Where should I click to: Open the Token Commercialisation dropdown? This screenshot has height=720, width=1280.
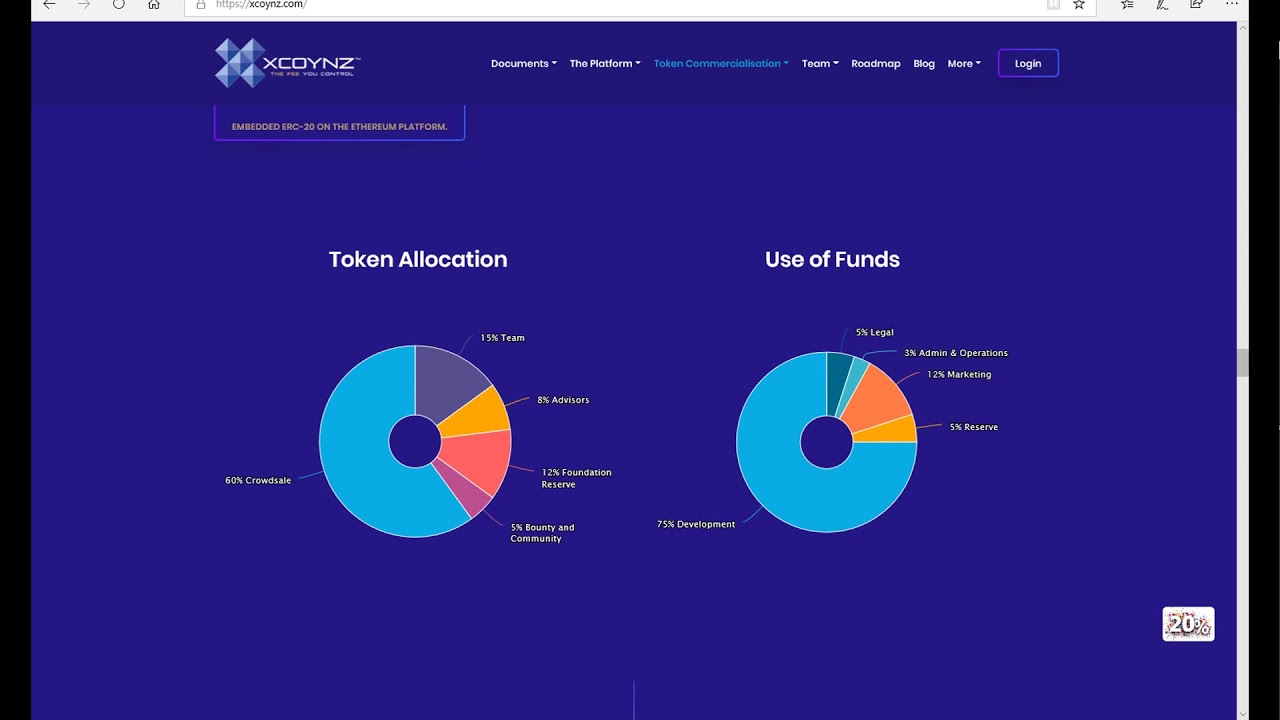pos(721,63)
